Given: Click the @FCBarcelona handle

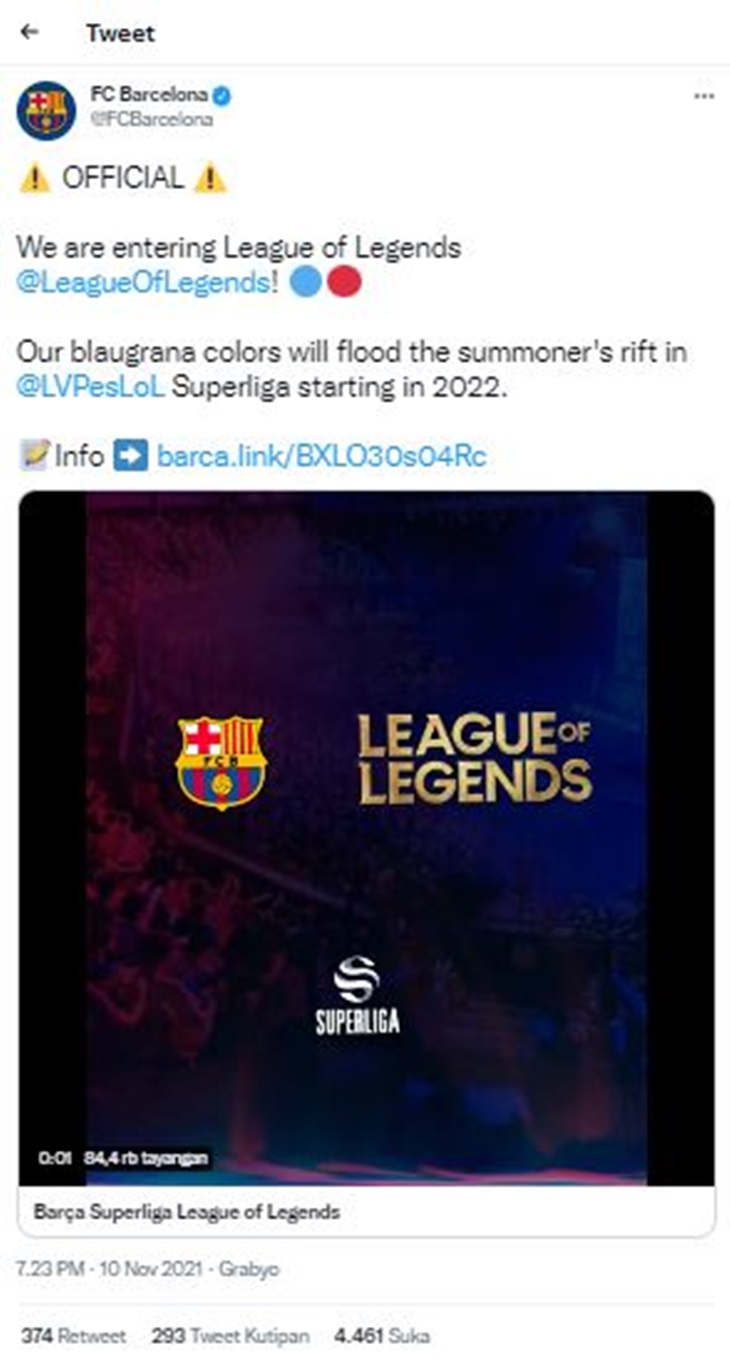Looking at the screenshot, I should 151,119.
